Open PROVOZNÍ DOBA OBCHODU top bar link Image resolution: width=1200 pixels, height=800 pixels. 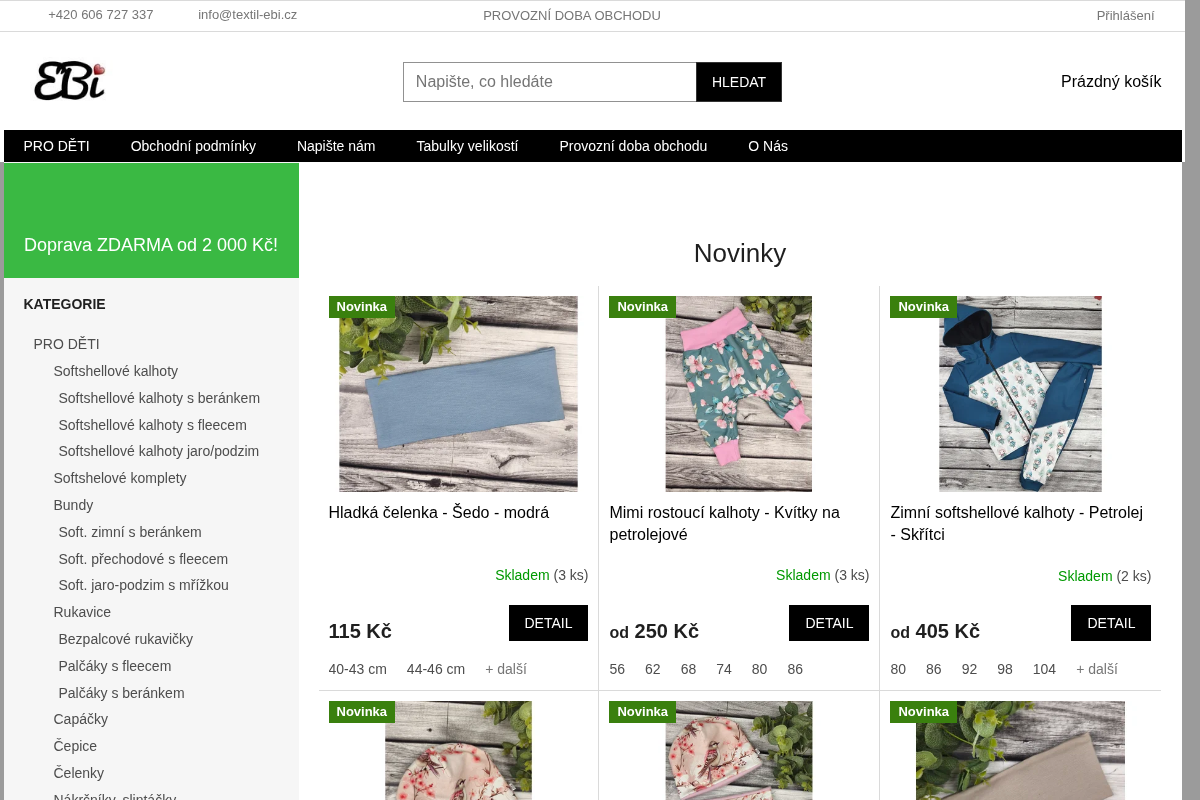tap(572, 15)
